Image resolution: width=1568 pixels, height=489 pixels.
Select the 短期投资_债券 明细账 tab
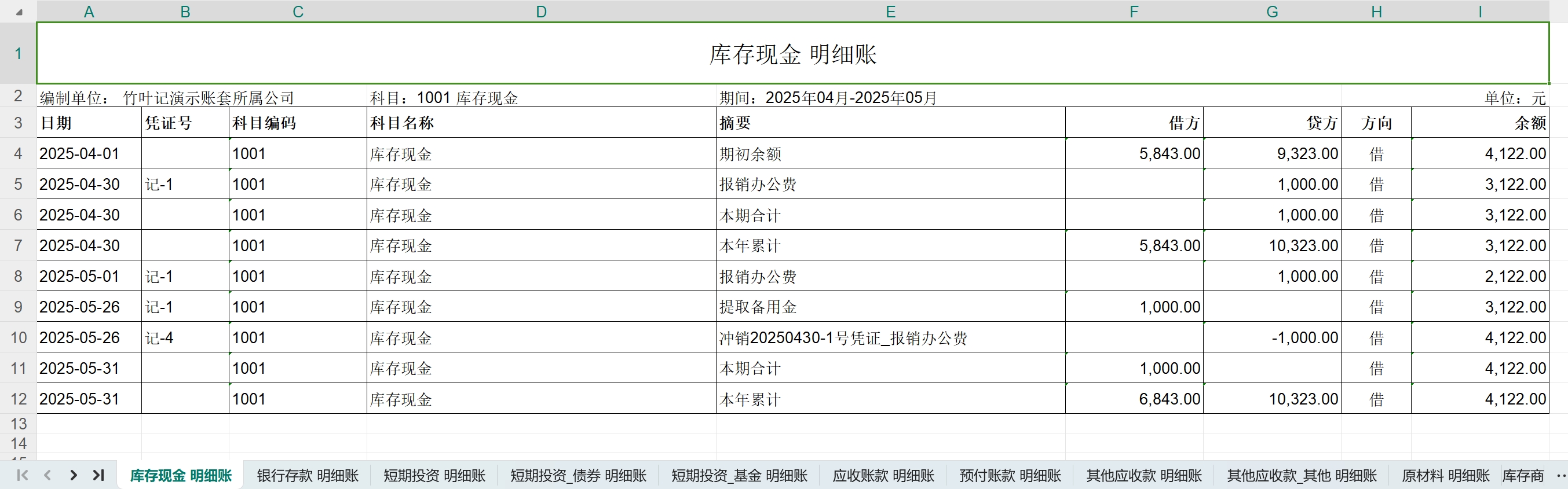[578, 475]
